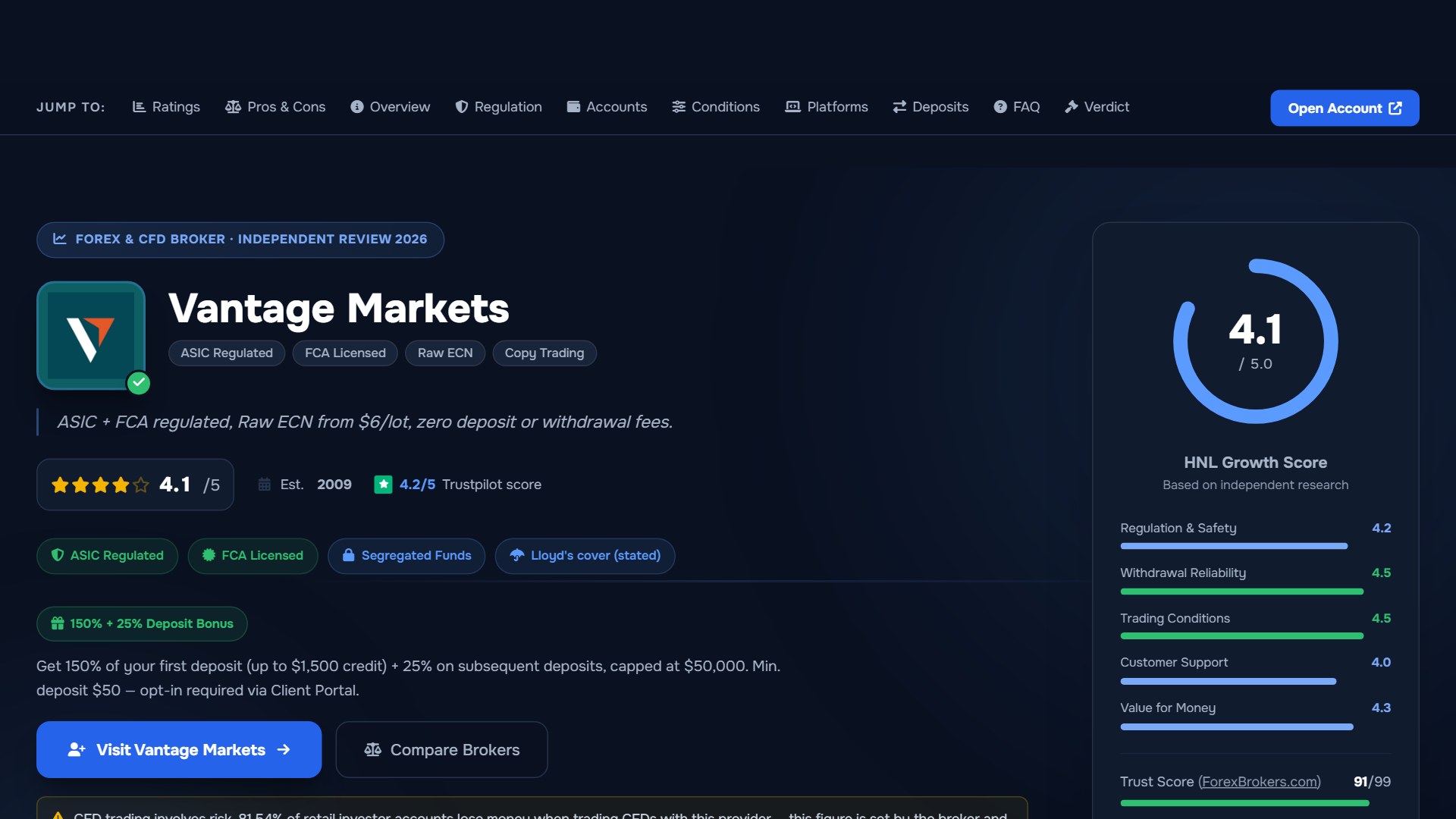Click the 91/99 trust score value
1456x819 pixels.
1372,782
